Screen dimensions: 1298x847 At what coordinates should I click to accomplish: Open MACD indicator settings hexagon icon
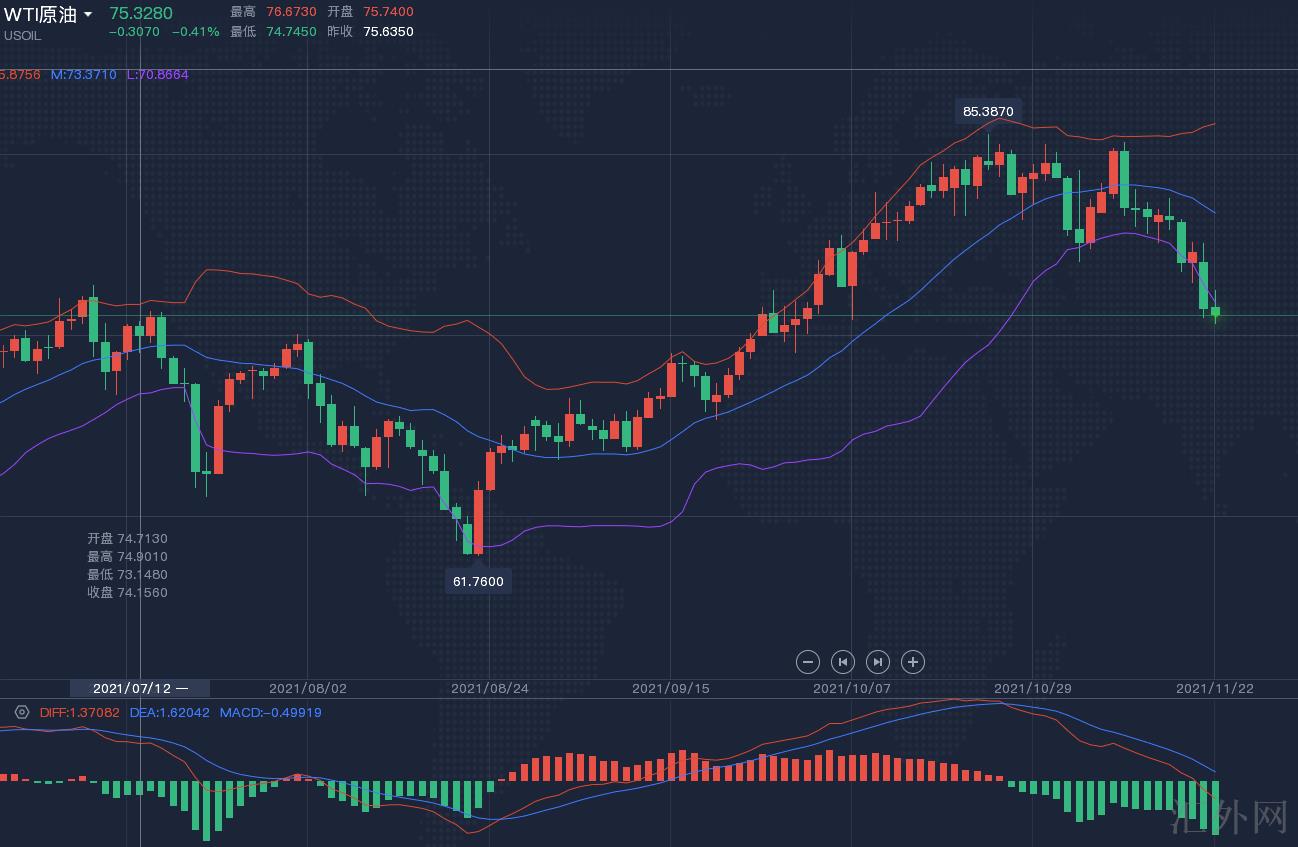tap(22, 712)
